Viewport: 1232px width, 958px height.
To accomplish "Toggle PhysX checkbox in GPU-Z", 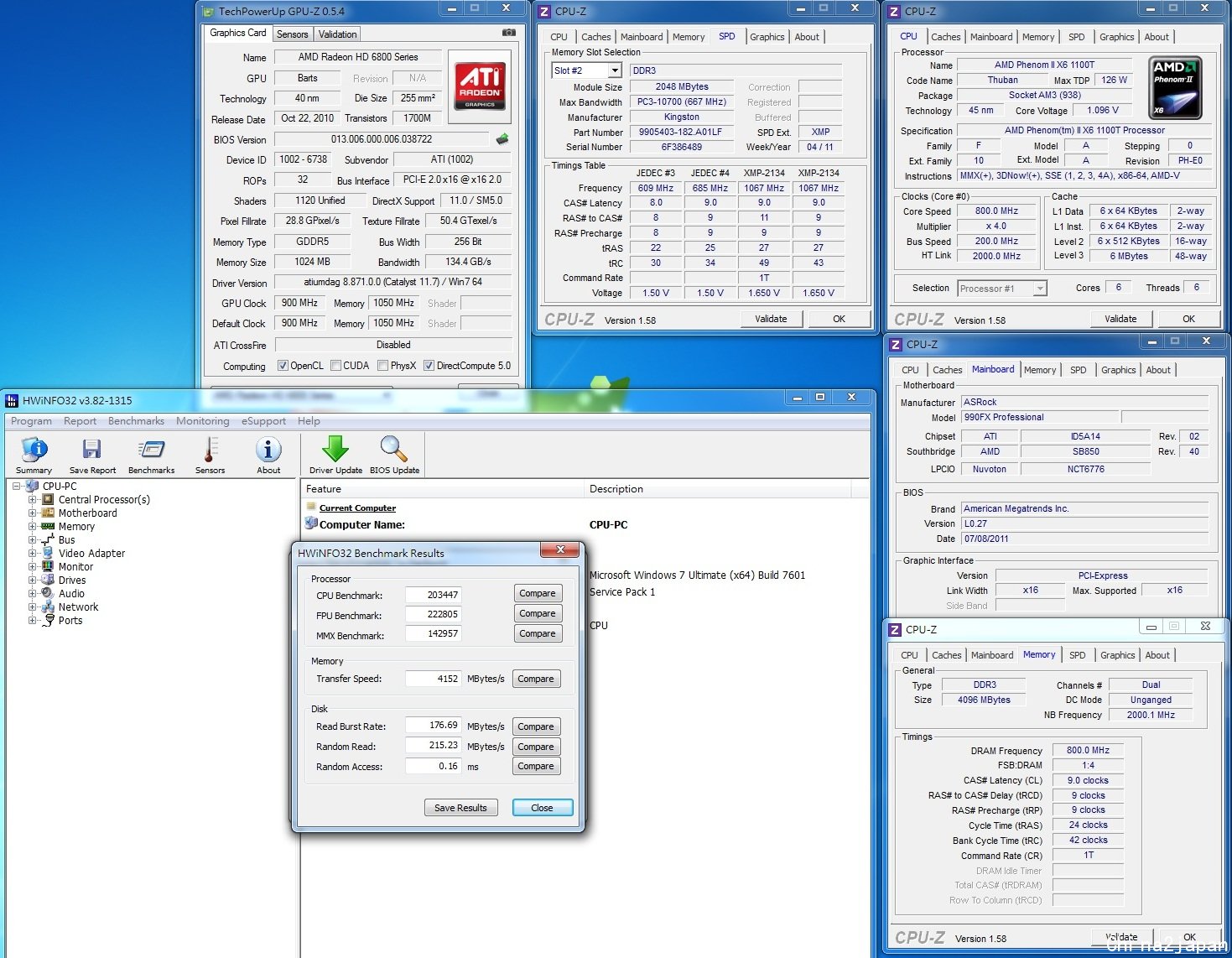I will (382, 366).
